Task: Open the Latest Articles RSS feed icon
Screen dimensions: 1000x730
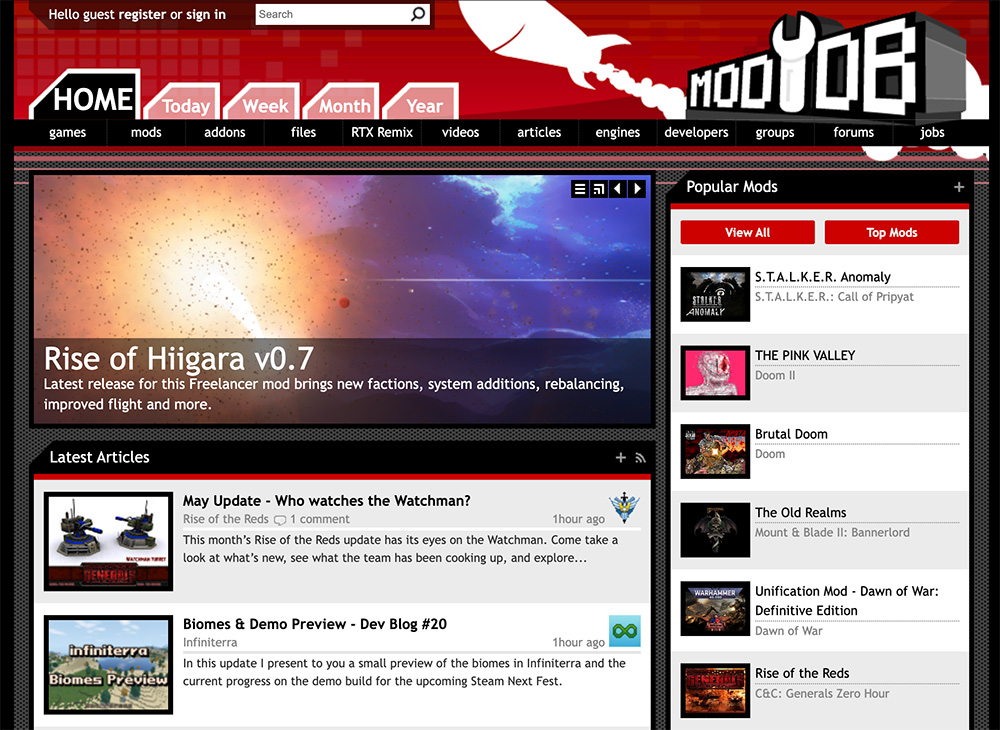Action: (640, 458)
